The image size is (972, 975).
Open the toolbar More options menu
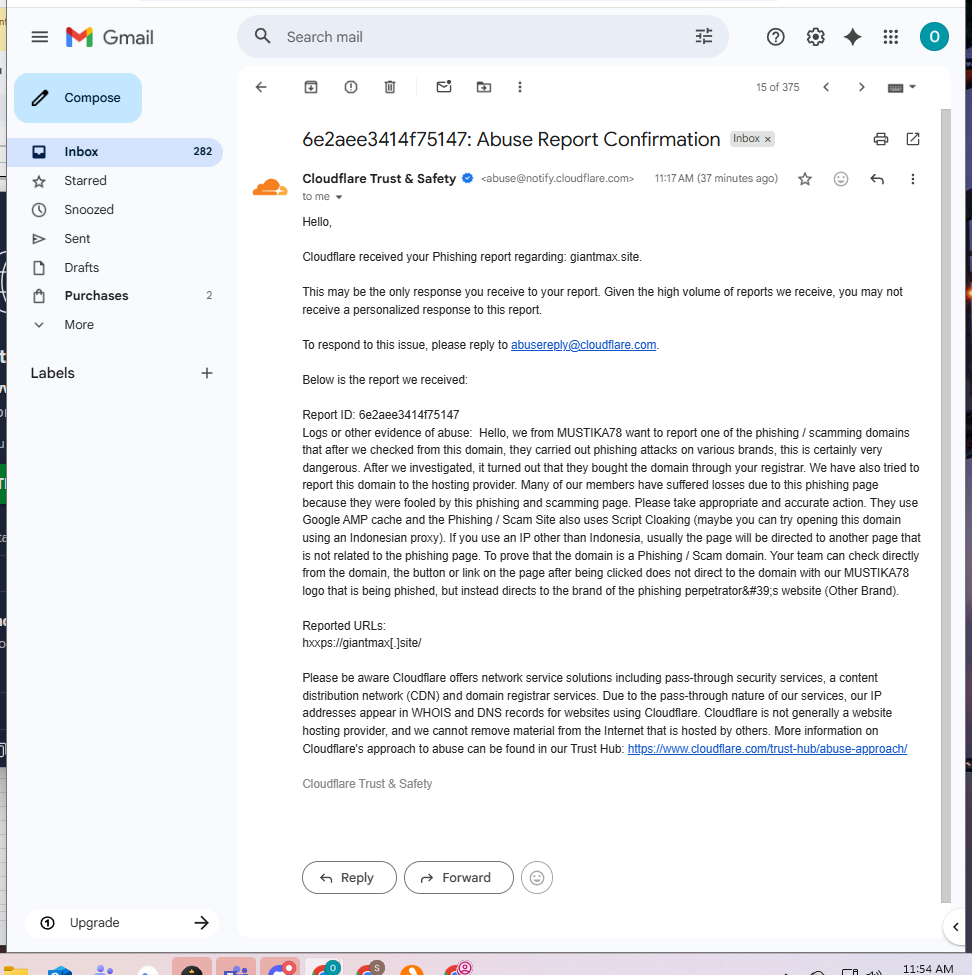pyautogui.click(x=520, y=87)
